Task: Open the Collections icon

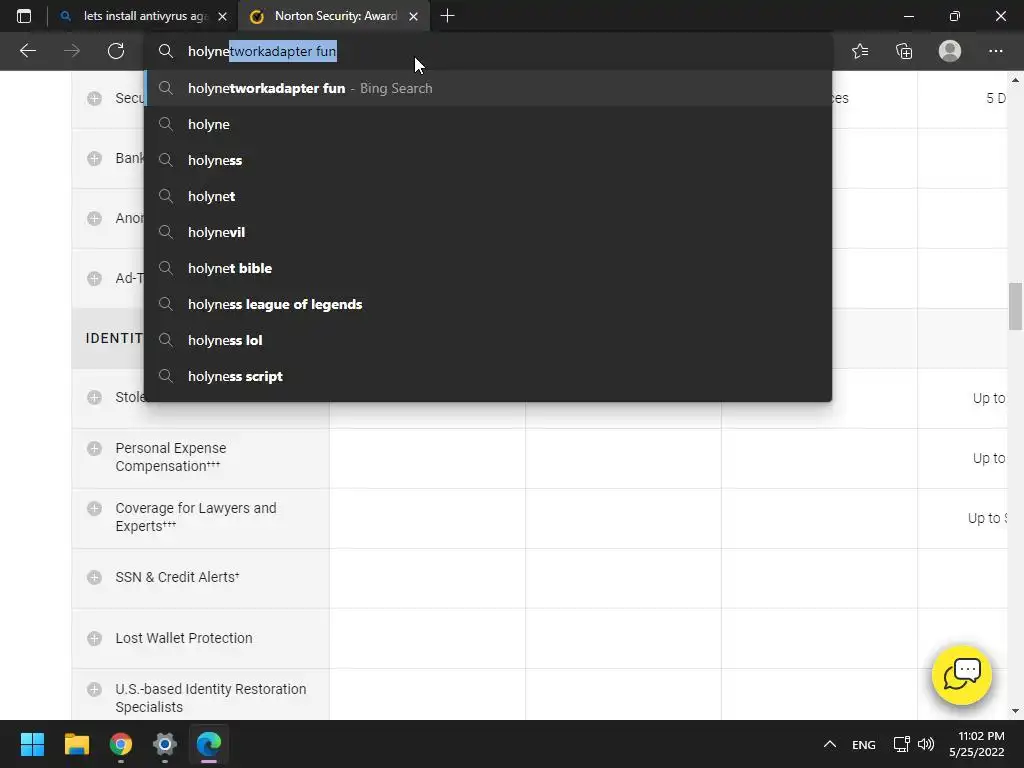Action: (904, 51)
